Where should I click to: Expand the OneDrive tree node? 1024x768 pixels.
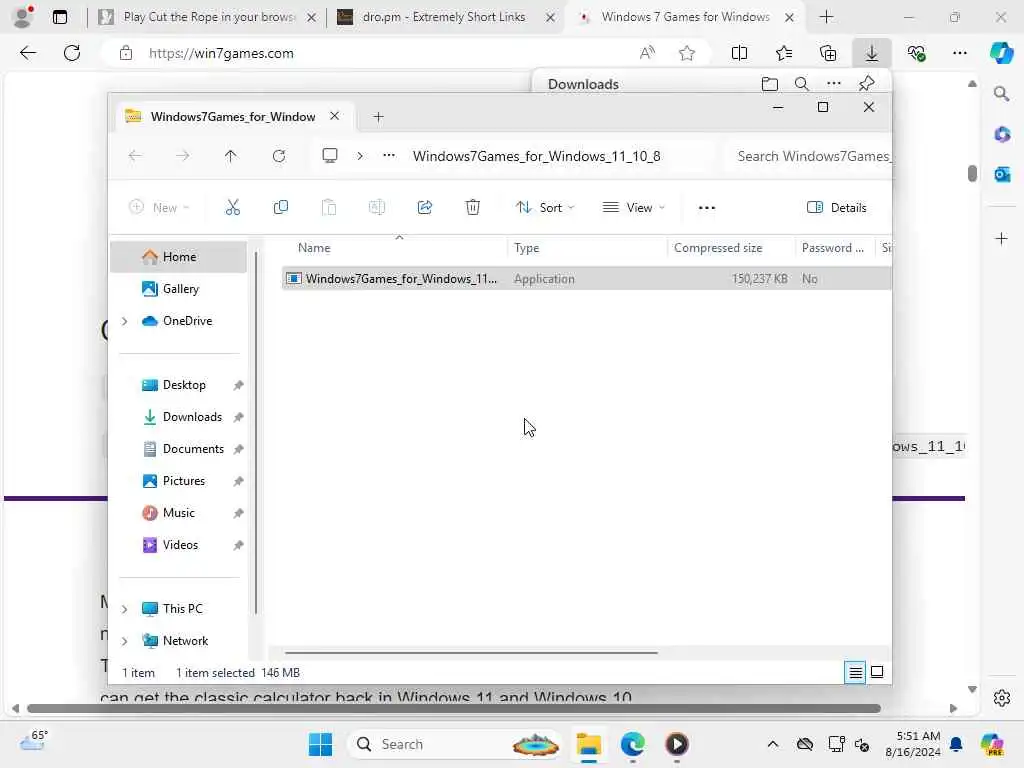coord(124,321)
